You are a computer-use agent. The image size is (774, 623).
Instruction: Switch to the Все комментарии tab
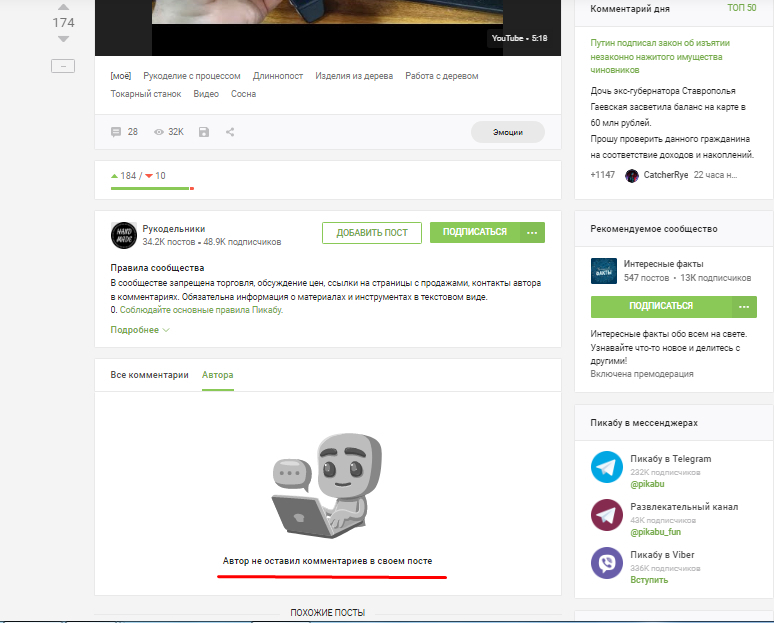(x=150, y=375)
